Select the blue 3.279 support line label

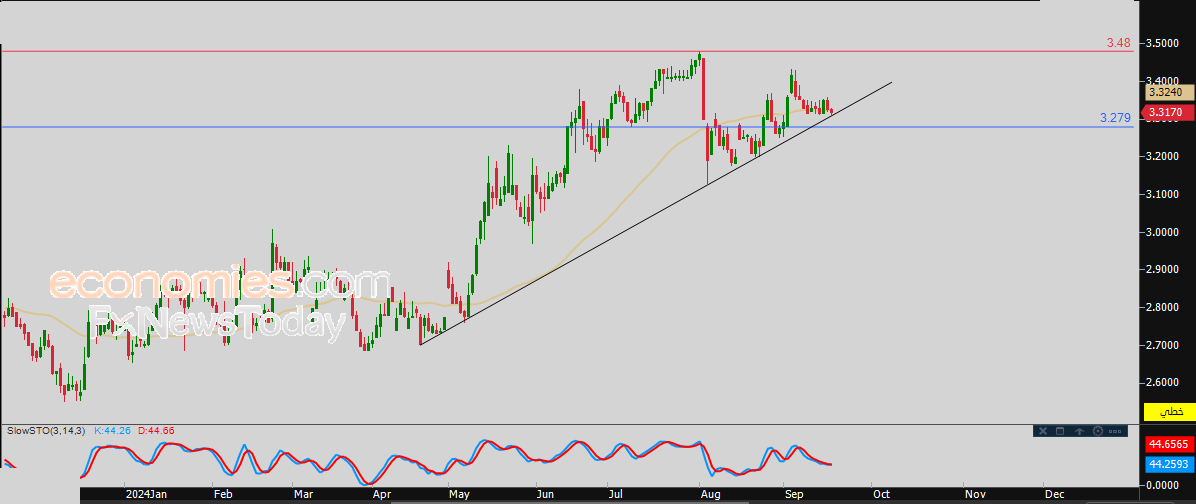click(x=1115, y=118)
